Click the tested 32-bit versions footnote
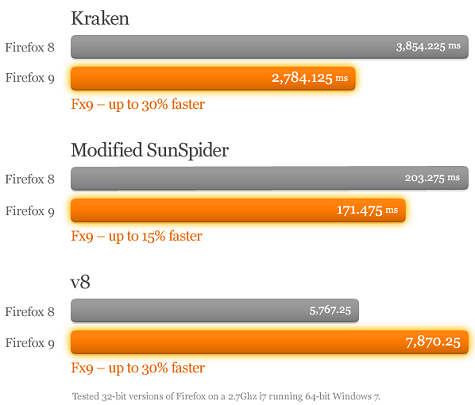This screenshot has height=405, width=475. point(226,396)
